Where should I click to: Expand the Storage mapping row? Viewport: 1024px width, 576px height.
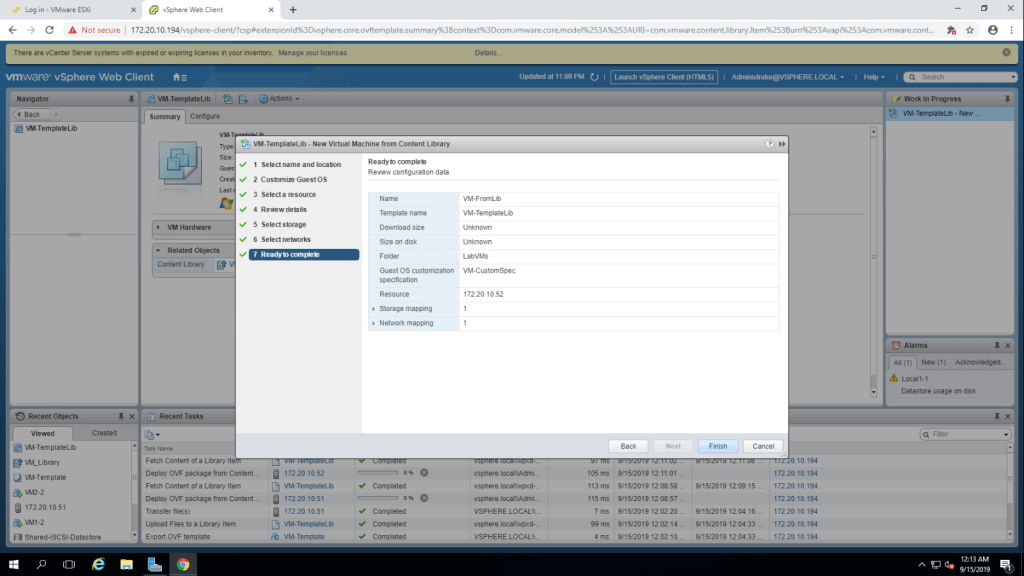(x=374, y=309)
